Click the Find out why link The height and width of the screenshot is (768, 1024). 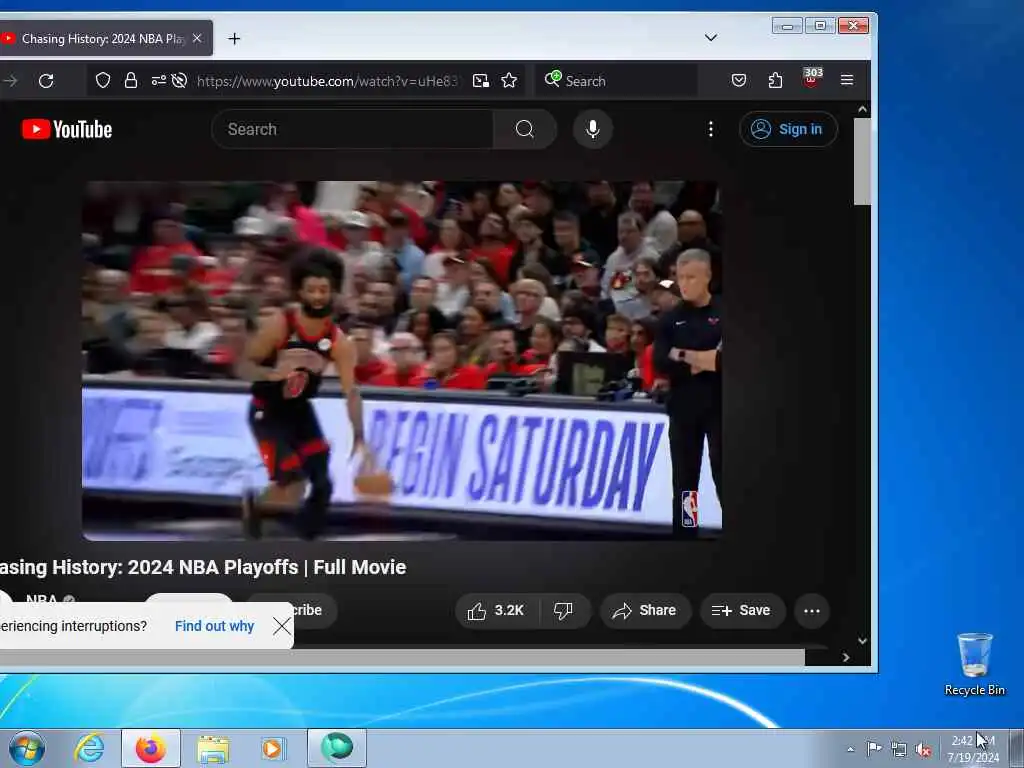pos(214,626)
